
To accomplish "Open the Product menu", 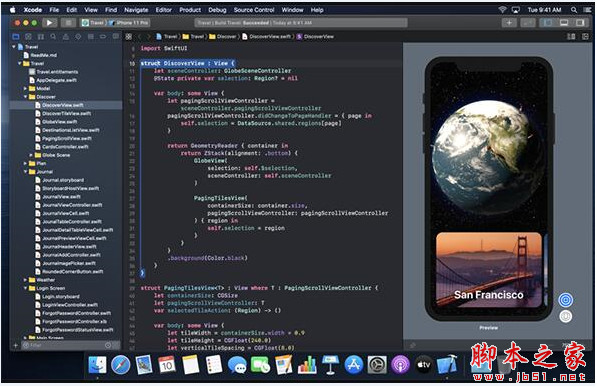I will (190, 10).
